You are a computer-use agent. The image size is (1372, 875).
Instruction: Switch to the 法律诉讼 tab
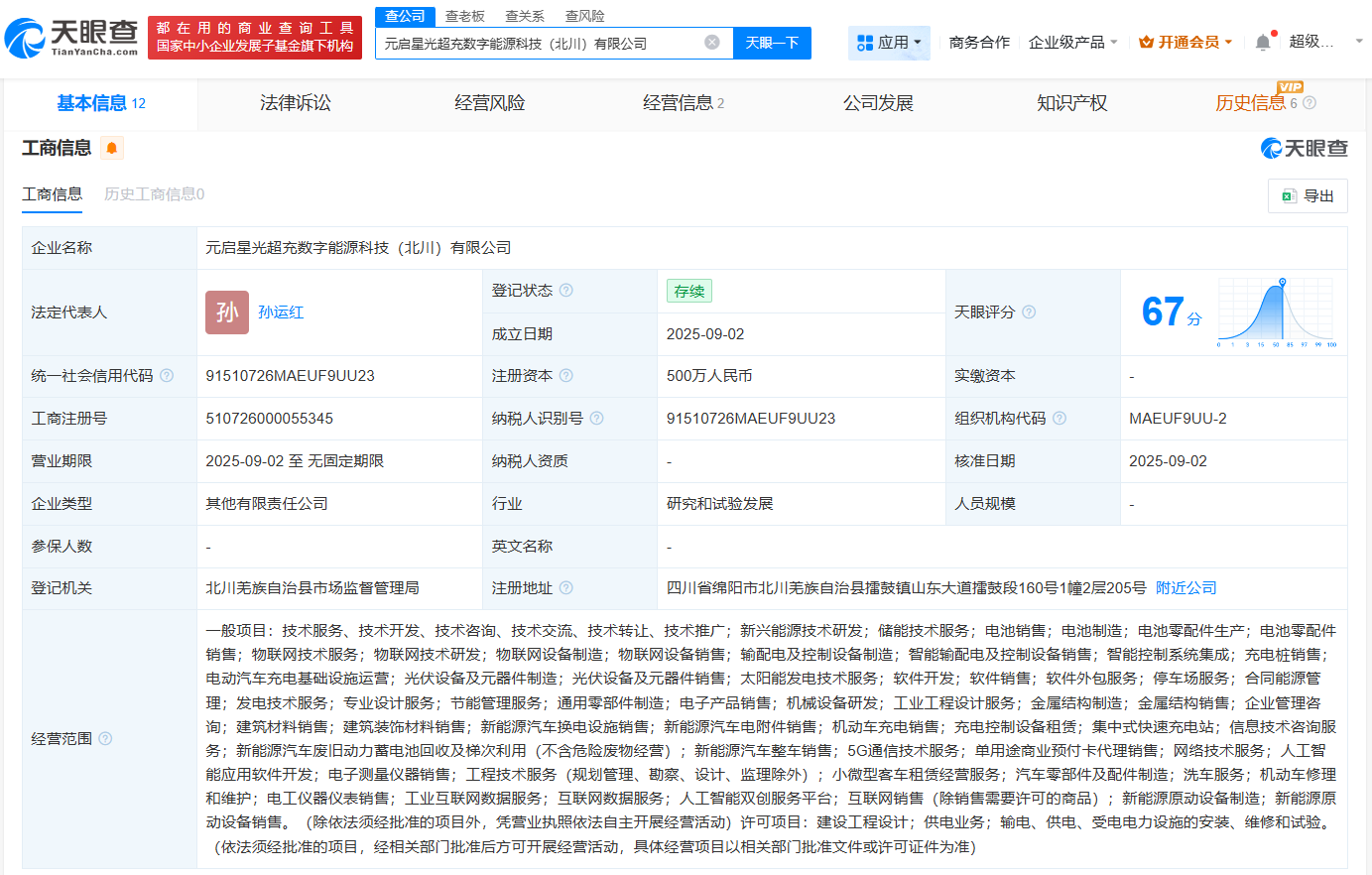pos(294,102)
